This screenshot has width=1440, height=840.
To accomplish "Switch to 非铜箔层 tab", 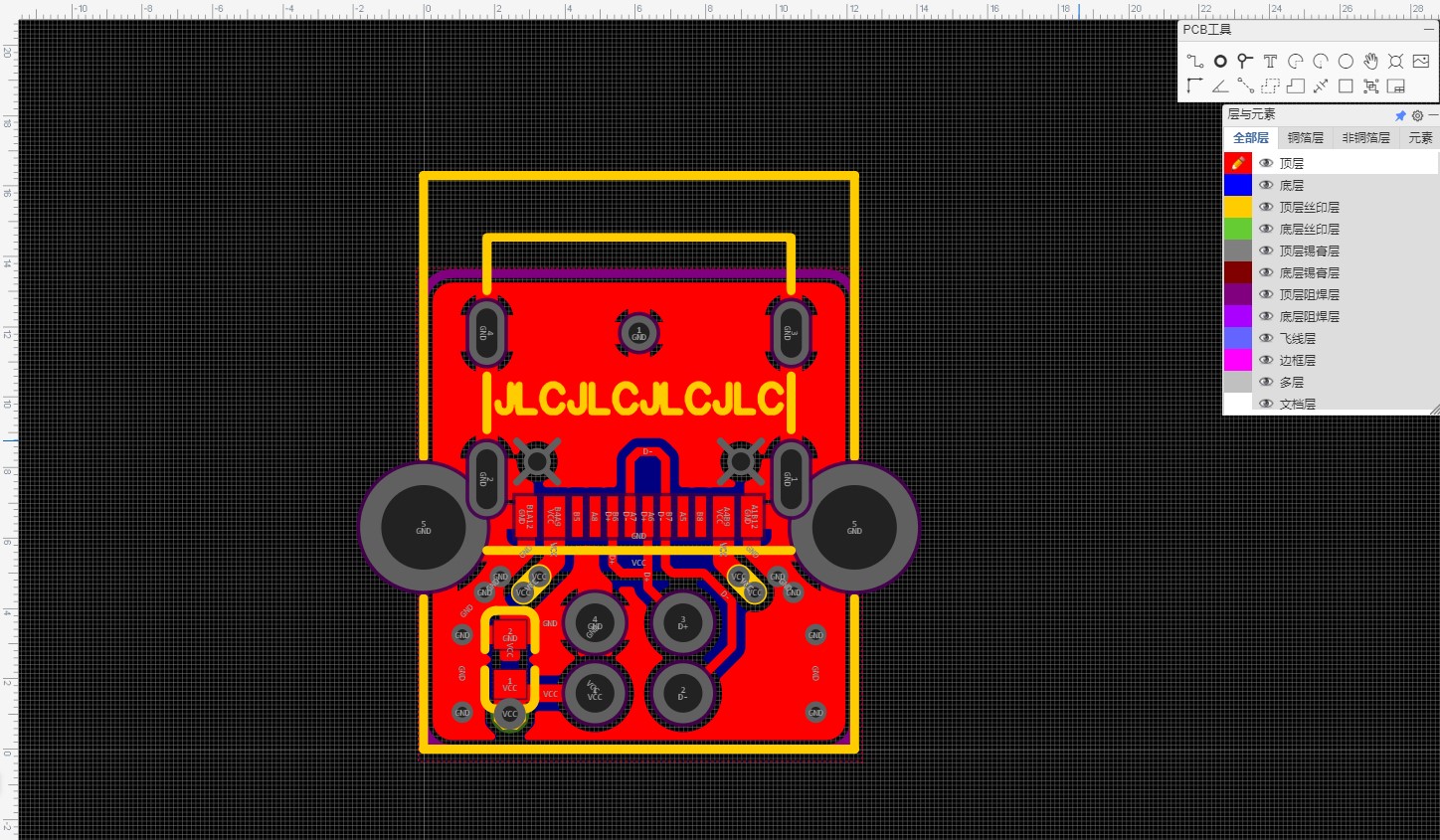I will coord(1366,138).
